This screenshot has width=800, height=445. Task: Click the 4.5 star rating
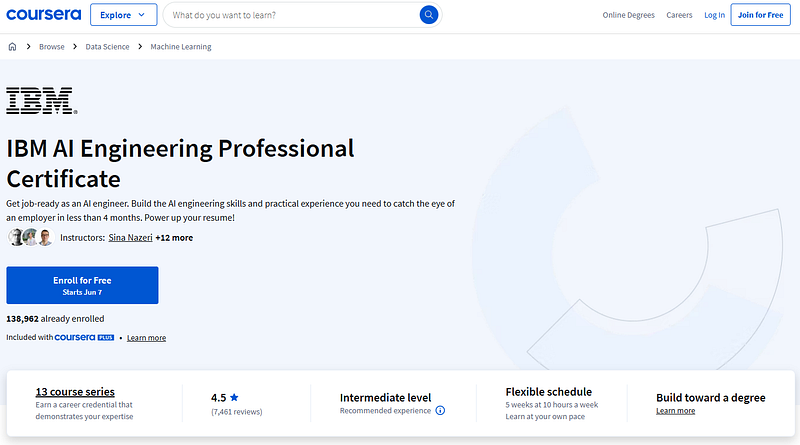pos(225,398)
